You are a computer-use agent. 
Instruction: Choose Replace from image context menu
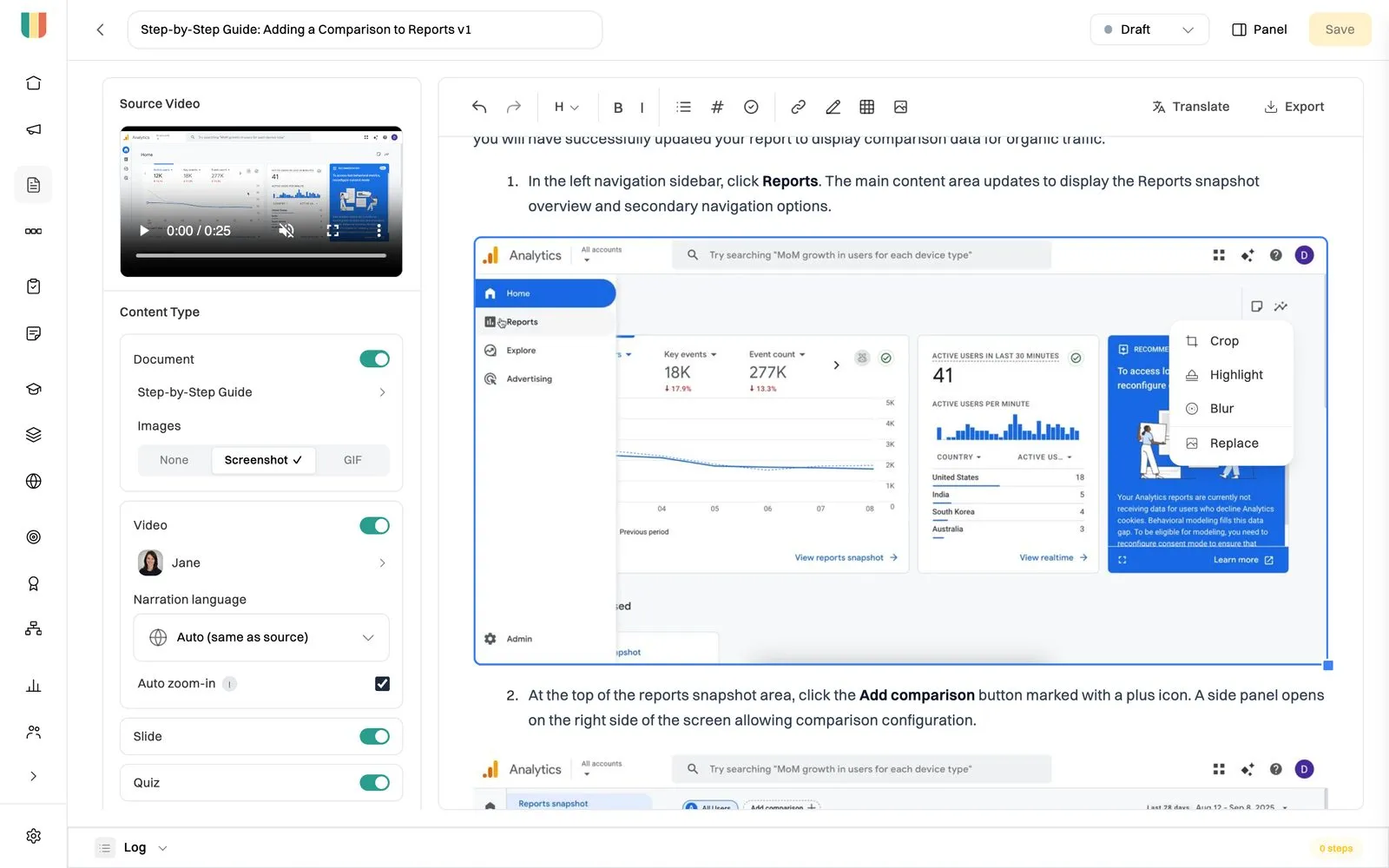1232,444
